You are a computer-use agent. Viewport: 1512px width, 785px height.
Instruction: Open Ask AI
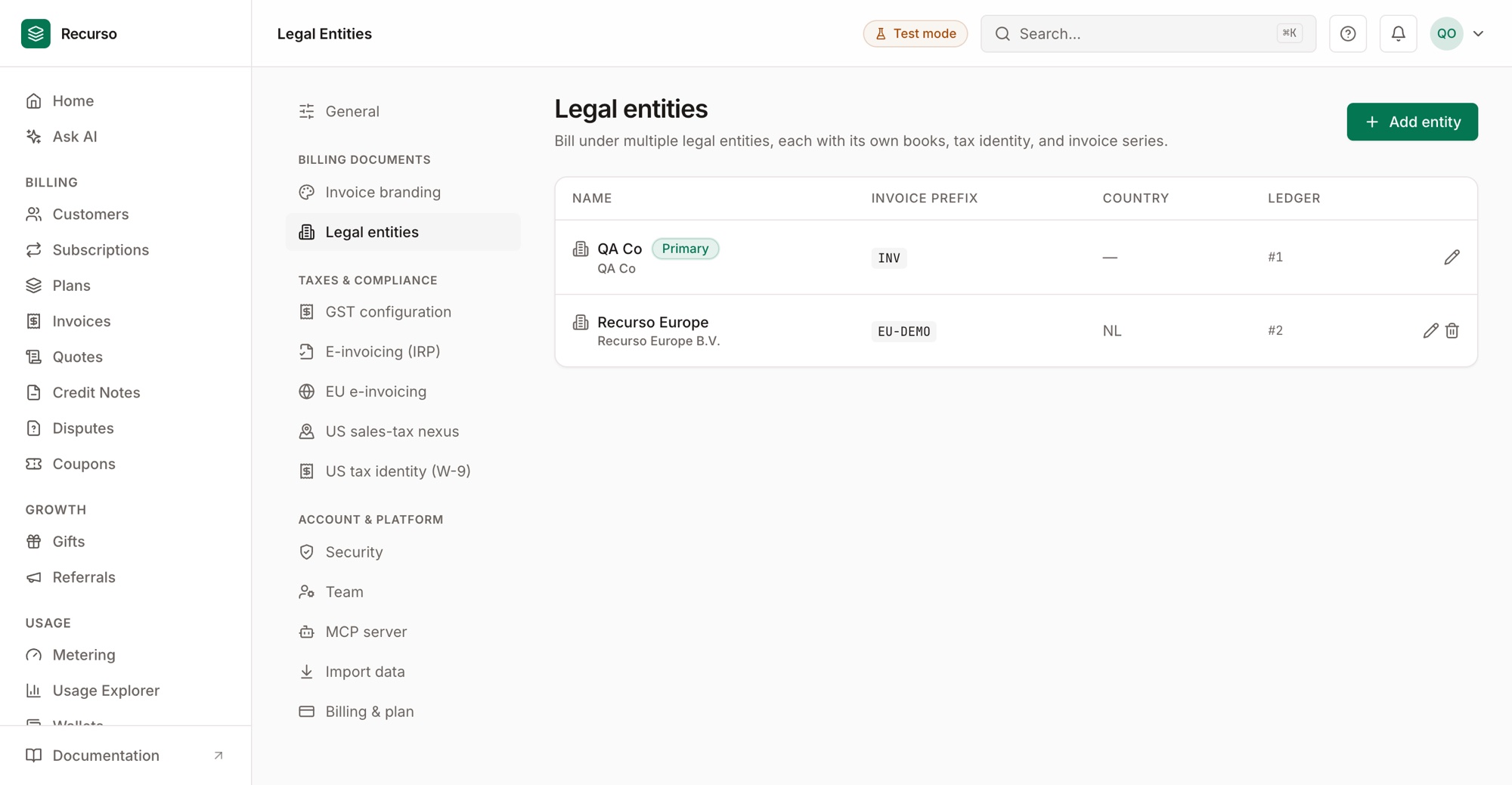(74, 137)
